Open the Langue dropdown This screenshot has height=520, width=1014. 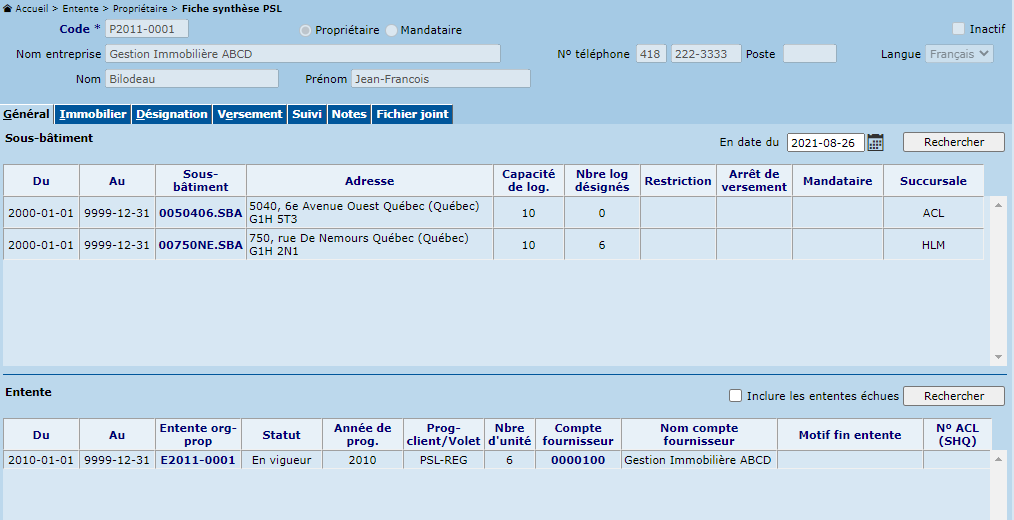[959, 54]
